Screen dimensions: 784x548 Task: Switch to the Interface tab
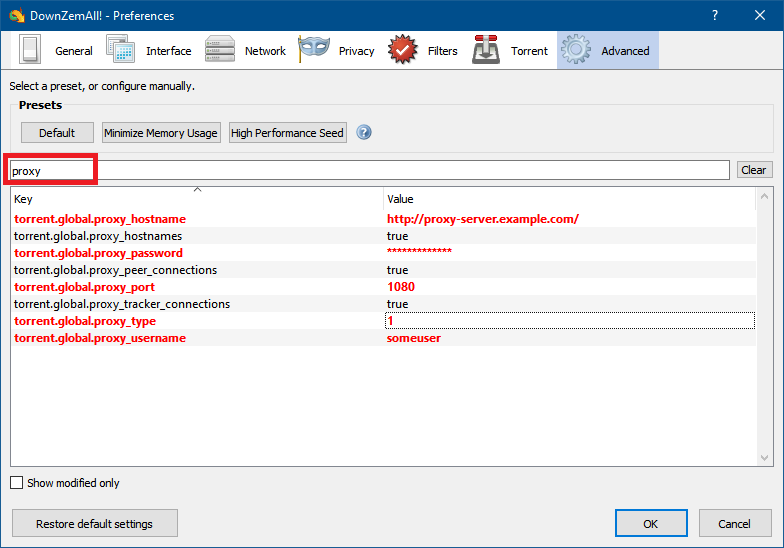point(148,50)
